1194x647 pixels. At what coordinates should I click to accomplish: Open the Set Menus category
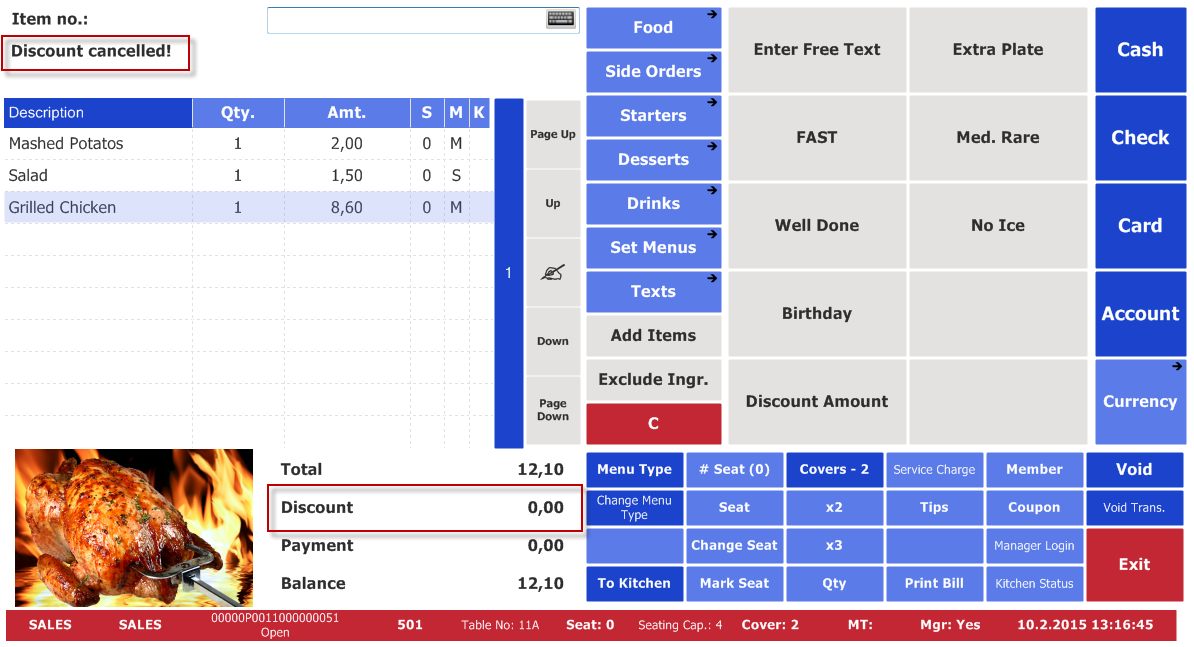pyautogui.click(x=653, y=248)
